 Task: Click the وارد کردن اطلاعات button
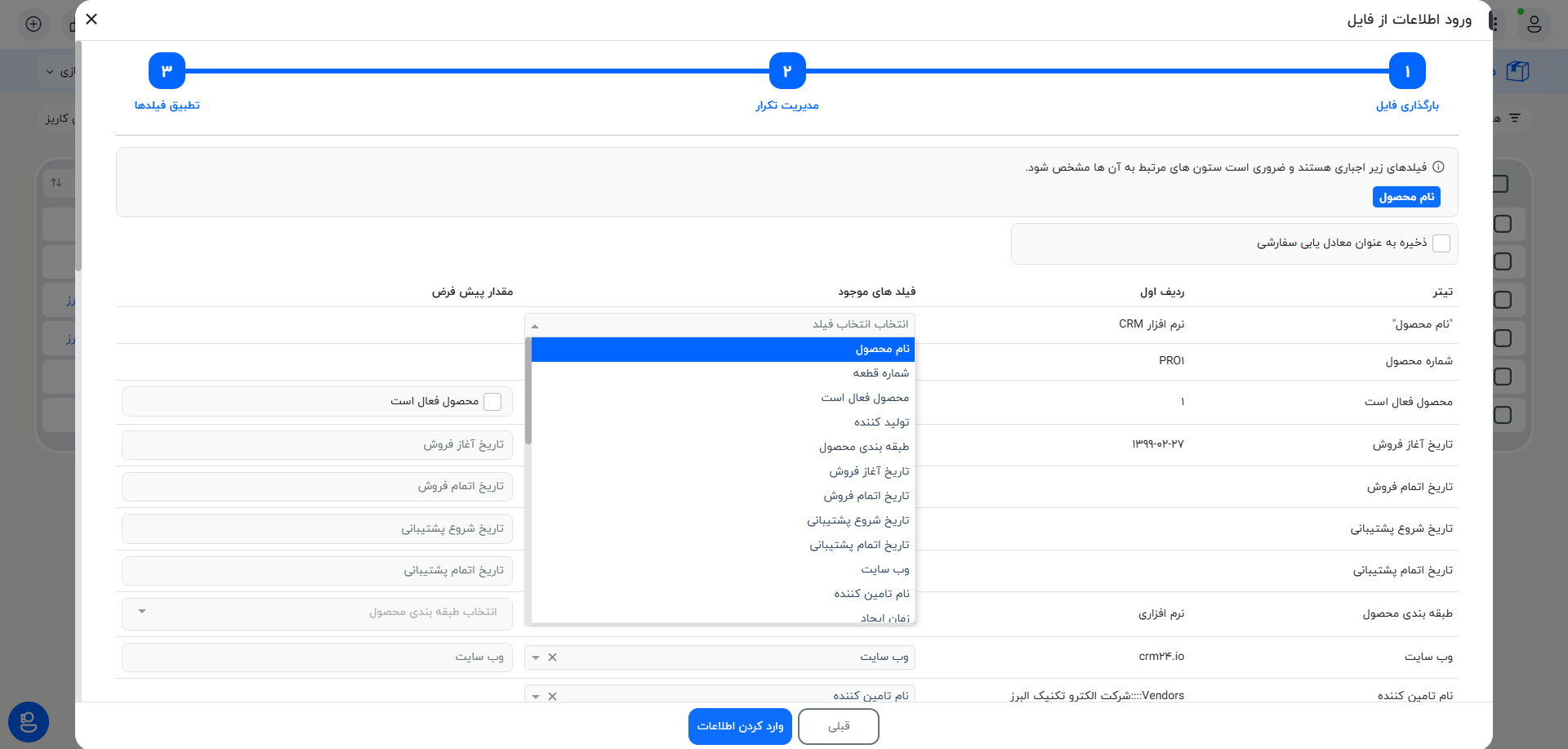[x=740, y=726]
